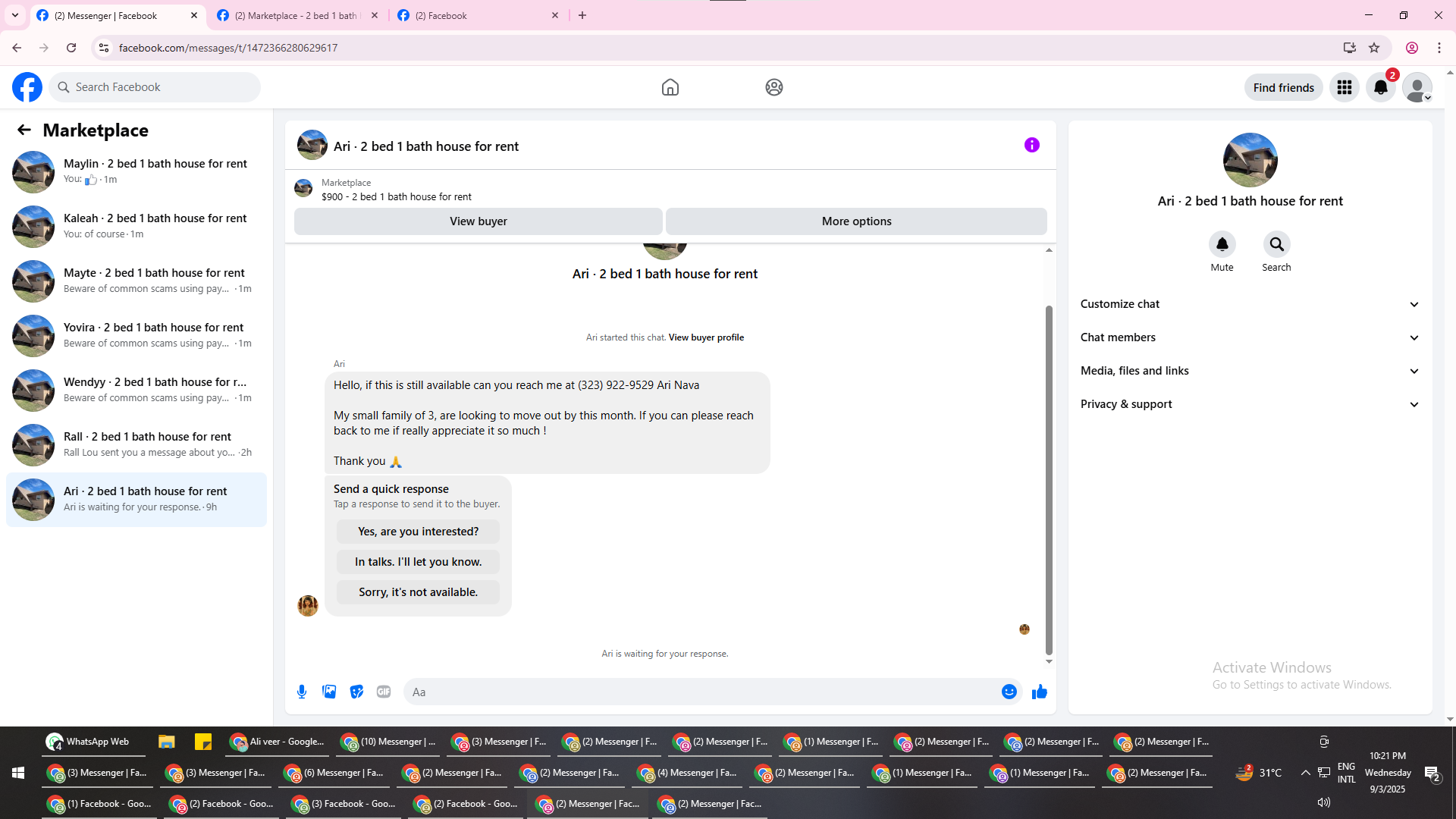Send quick reply "In talks. I'll let you know."
Screen dimensions: 1456x819
(419, 562)
